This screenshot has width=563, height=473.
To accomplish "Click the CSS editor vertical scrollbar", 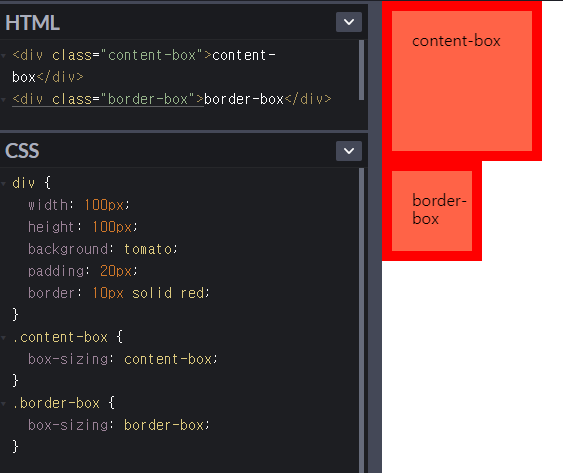I will pos(362,320).
